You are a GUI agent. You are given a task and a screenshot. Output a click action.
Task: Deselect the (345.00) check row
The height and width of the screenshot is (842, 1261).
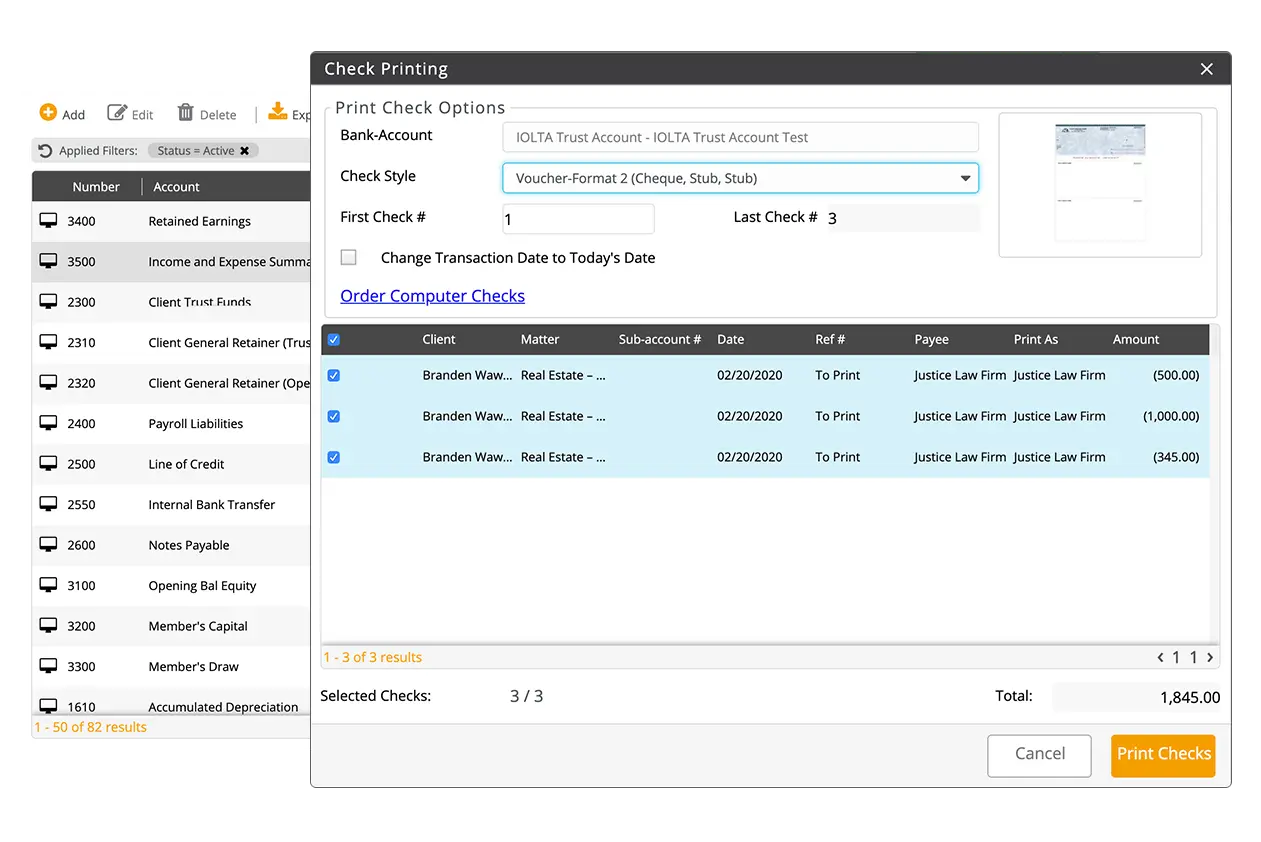click(x=334, y=457)
